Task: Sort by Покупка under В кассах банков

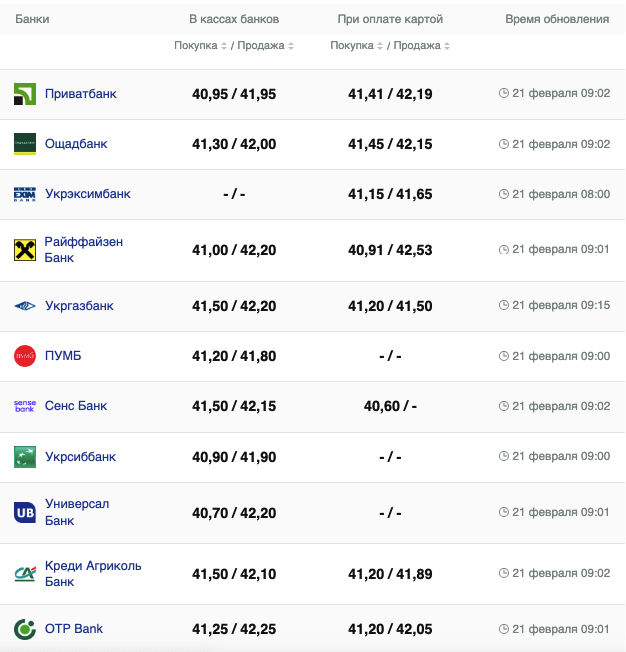Action: [201, 46]
